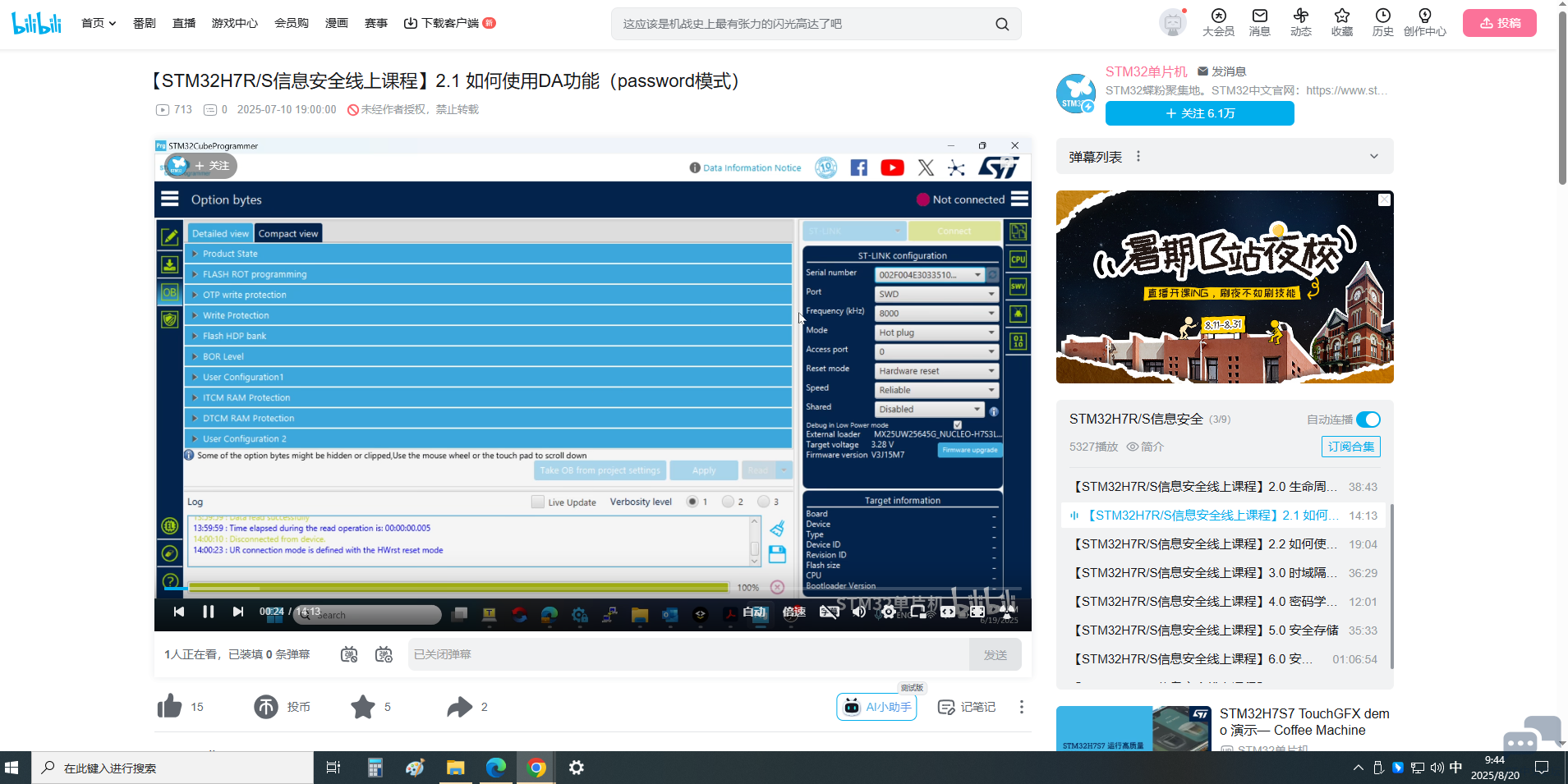
Task: Play playlist item 5.0 安全存储
Action: [x=1225, y=630]
